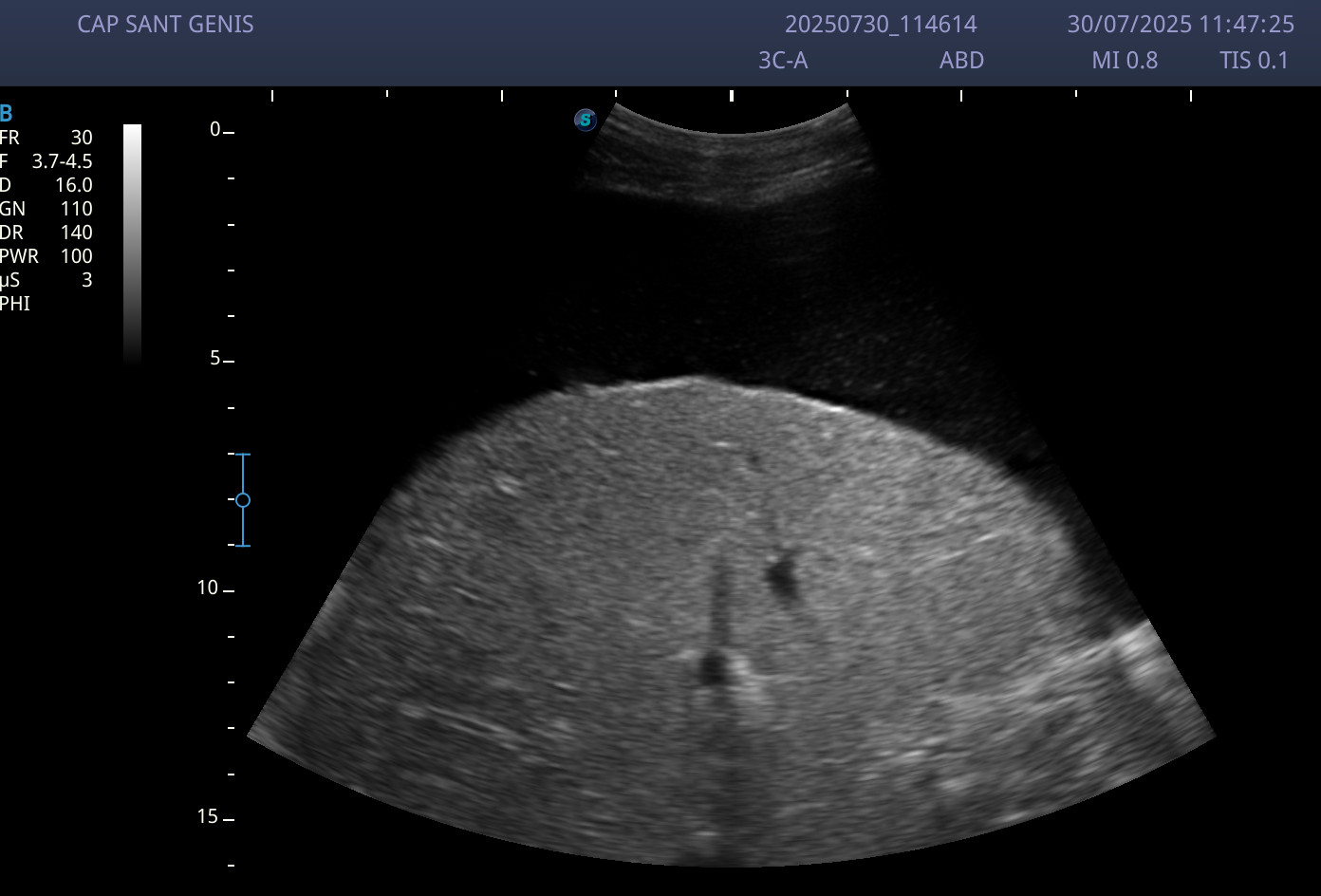Toggle the PHI harmonic imaging label
Viewport: 1321px width, 896px height.
(x=15, y=304)
